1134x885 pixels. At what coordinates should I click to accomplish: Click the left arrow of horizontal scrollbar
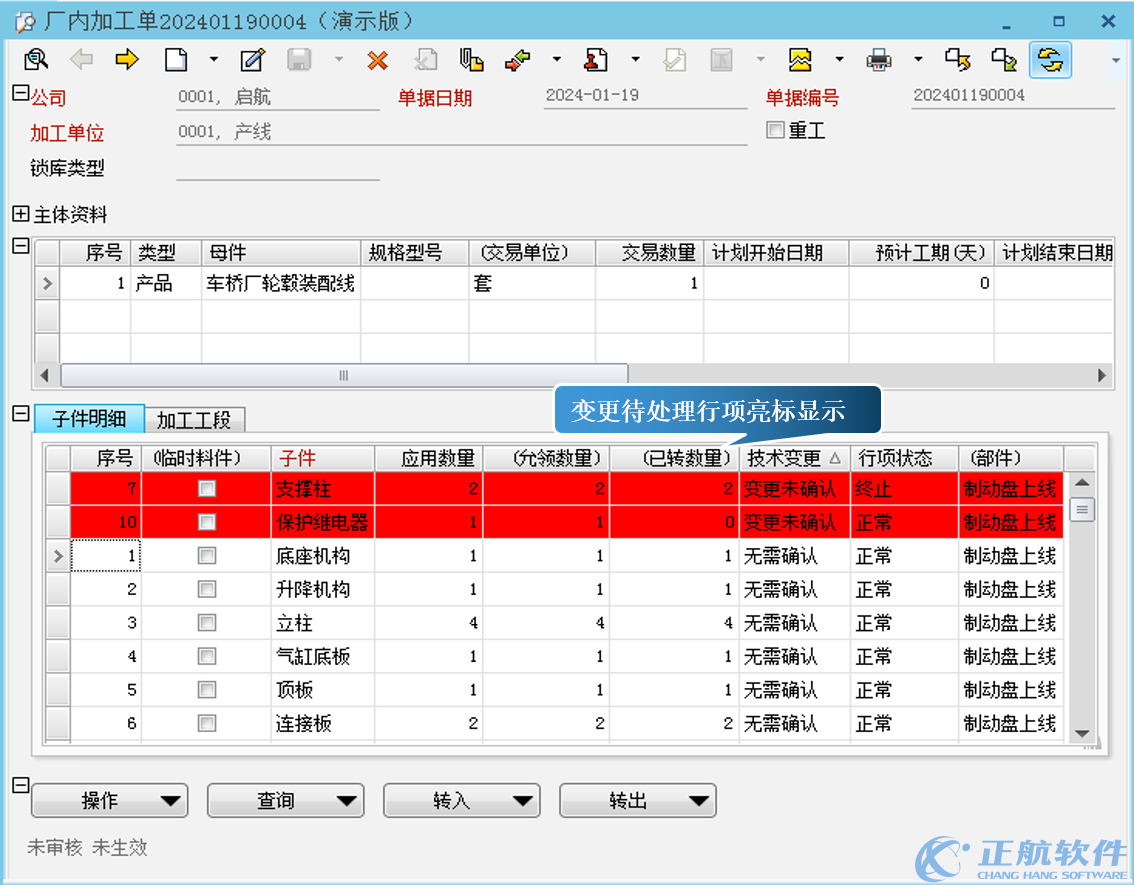pos(46,375)
